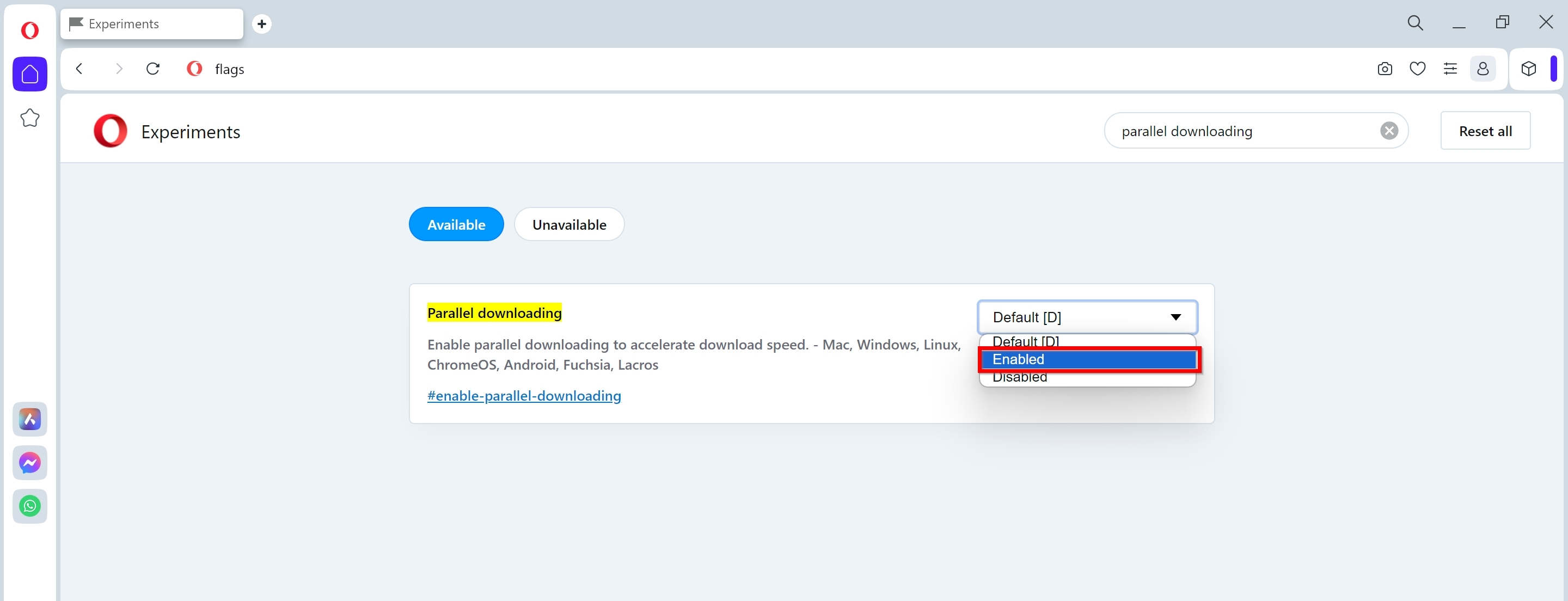Open a new tab with plus button
Screen dimensions: 1568x601
click(x=262, y=24)
